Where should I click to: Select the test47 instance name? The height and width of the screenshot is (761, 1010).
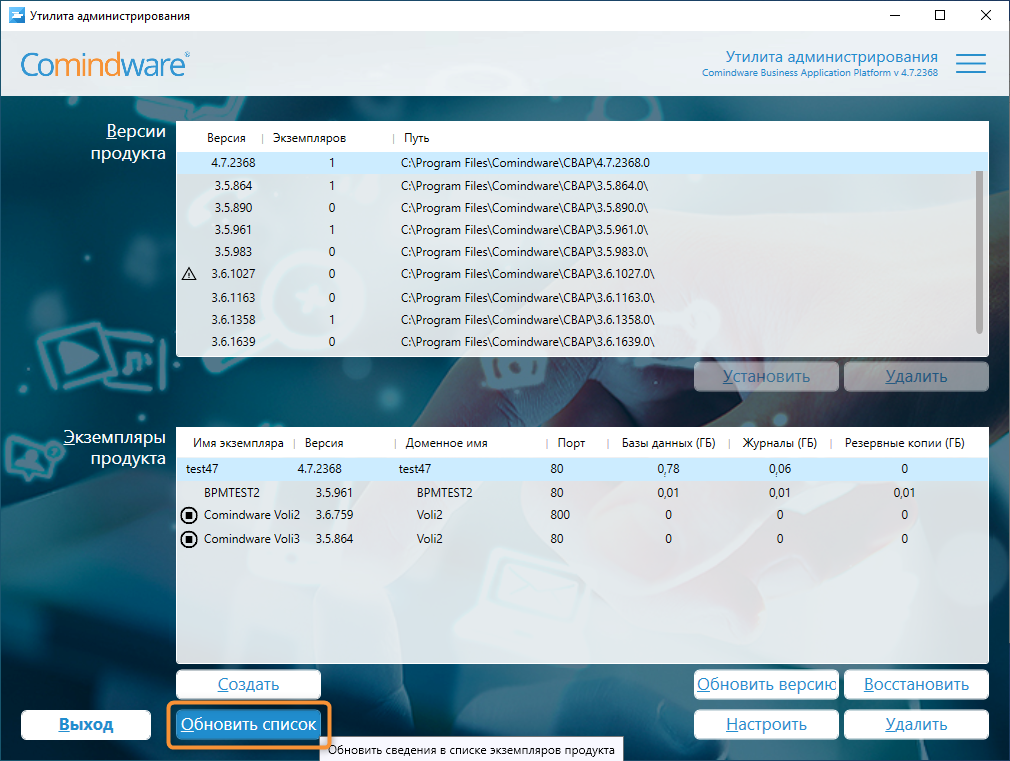point(202,469)
